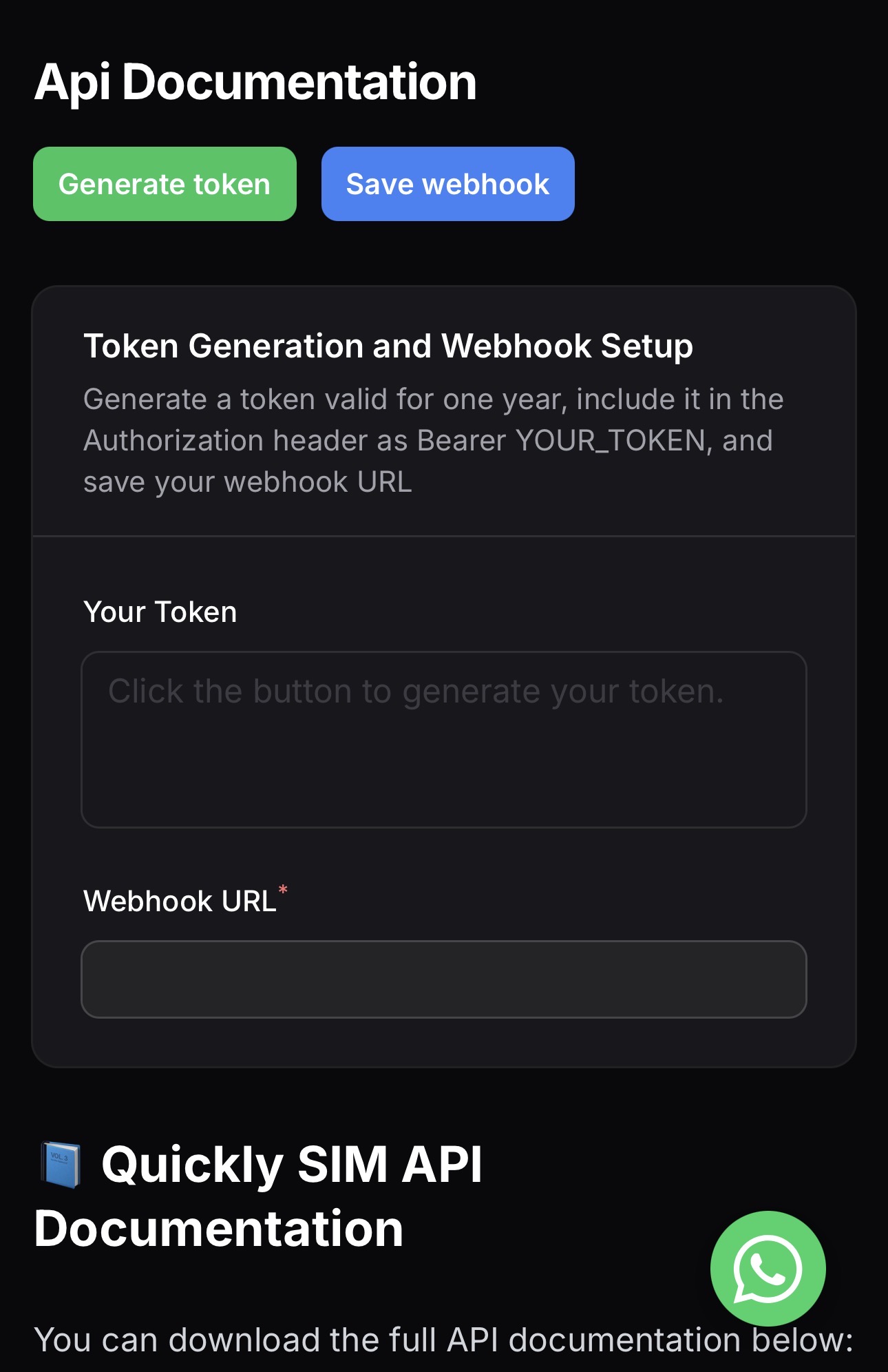This screenshot has width=888, height=1372.
Task: Click the red required asterisk
Action: 283,891
